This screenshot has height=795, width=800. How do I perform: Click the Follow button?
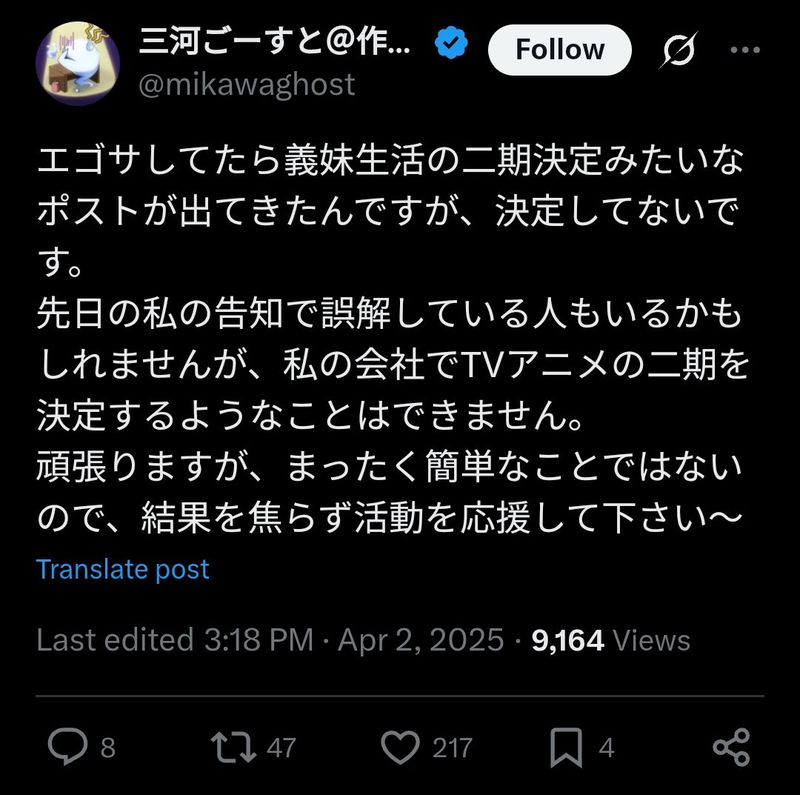click(559, 50)
